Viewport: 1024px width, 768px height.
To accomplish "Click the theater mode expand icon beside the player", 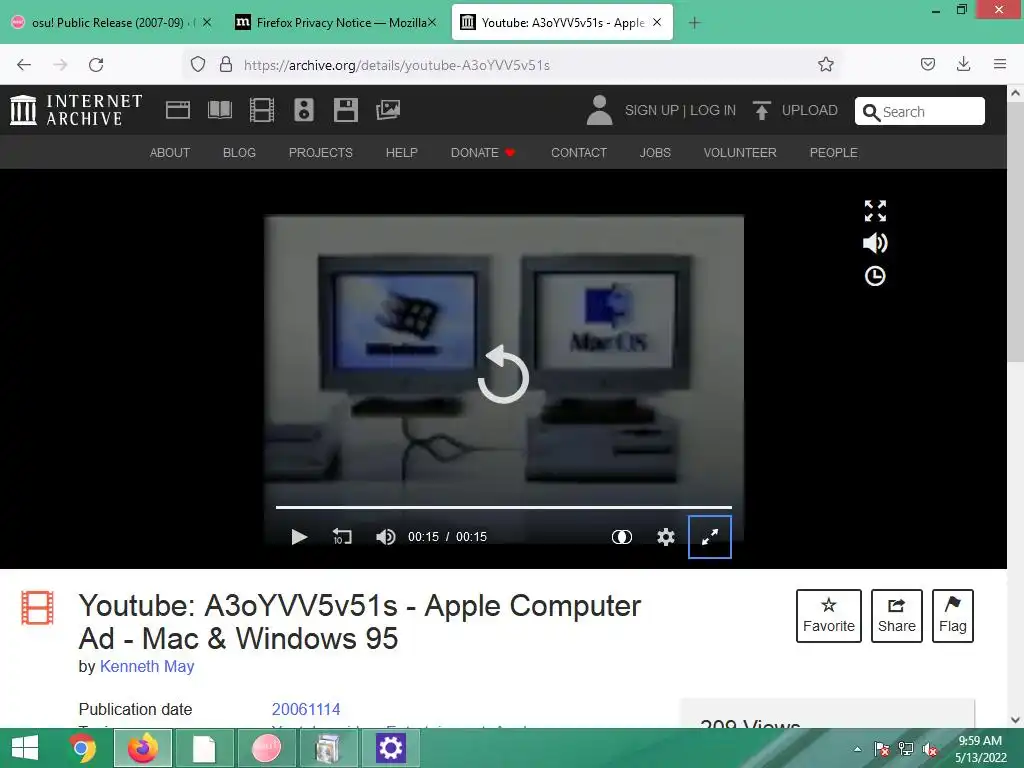I will click(x=875, y=211).
